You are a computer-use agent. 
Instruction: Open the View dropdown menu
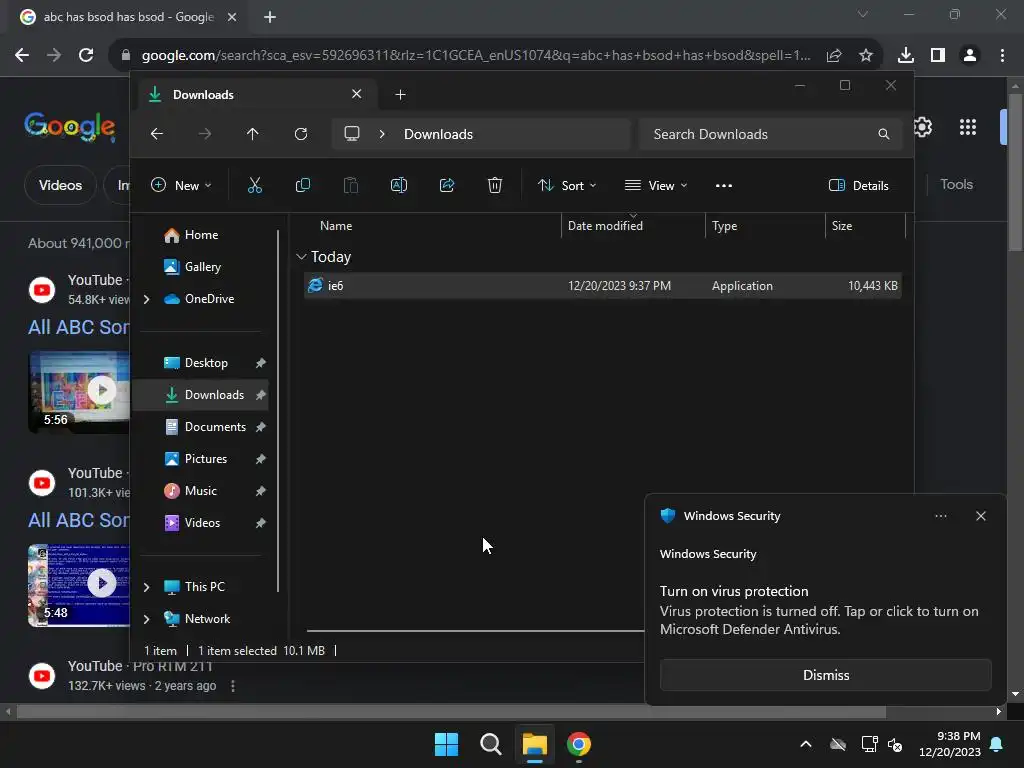click(x=656, y=185)
